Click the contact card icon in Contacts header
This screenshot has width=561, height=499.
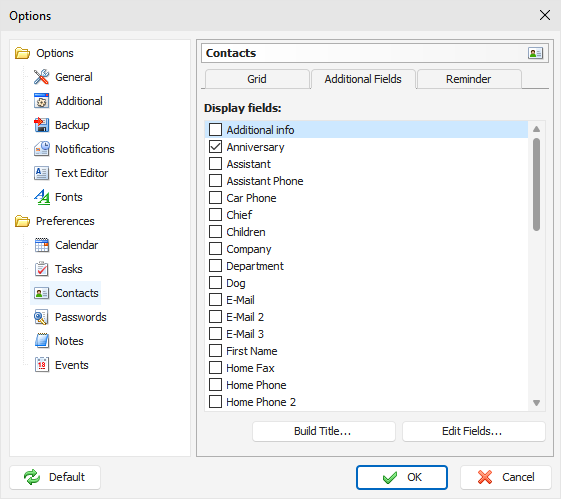pyautogui.click(x=535, y=53)
